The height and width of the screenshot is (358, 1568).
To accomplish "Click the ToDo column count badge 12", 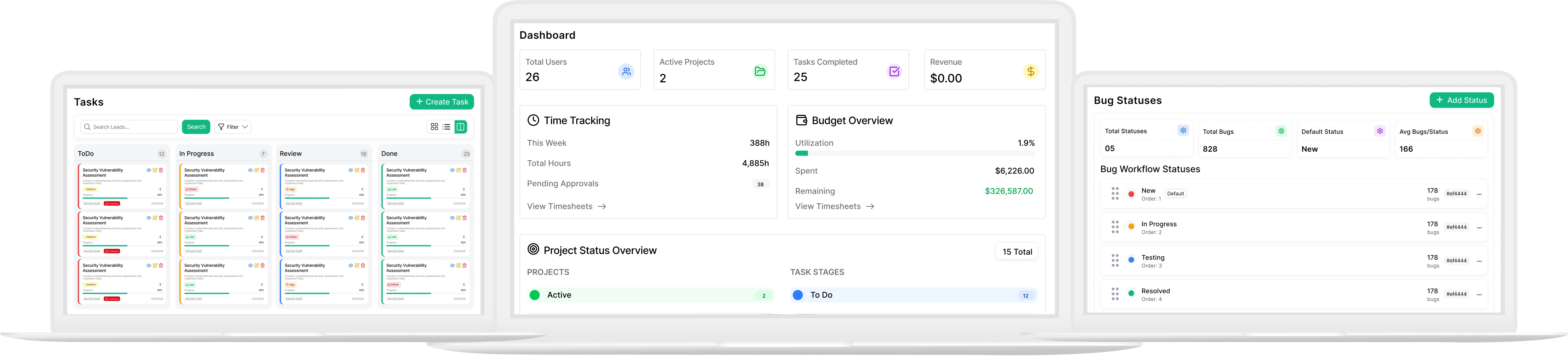I will (161, 154).
